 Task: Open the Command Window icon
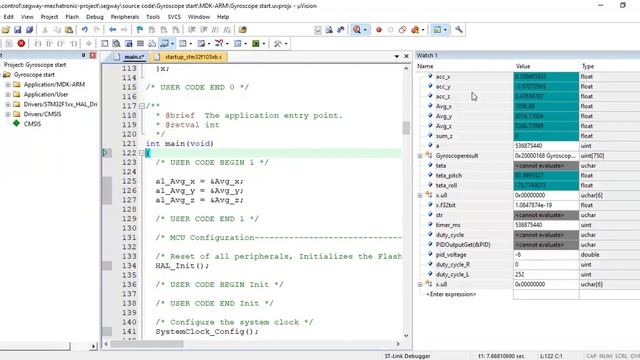click(x=104, y=43)
